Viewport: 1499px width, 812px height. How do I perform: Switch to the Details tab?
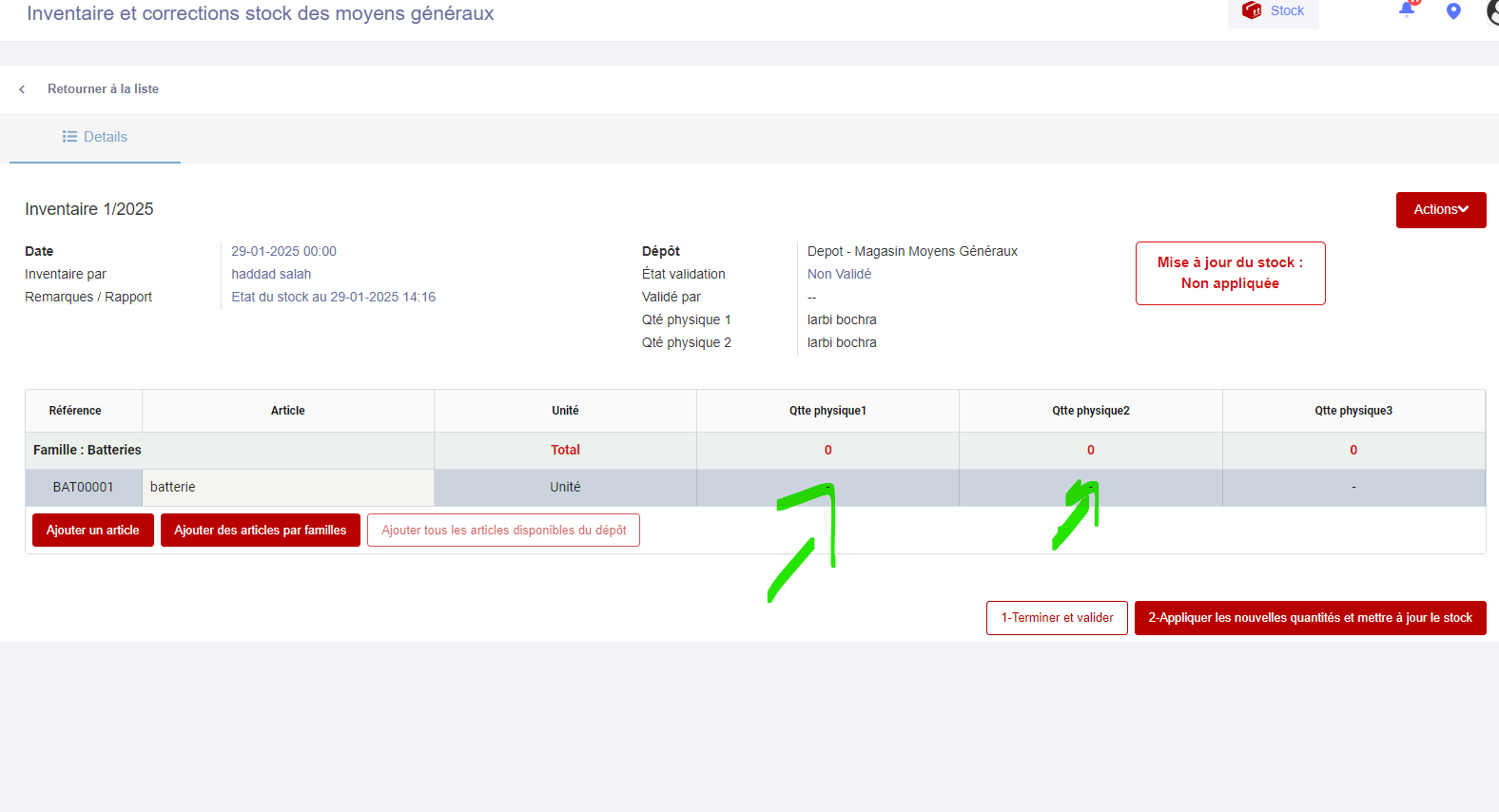95,137
